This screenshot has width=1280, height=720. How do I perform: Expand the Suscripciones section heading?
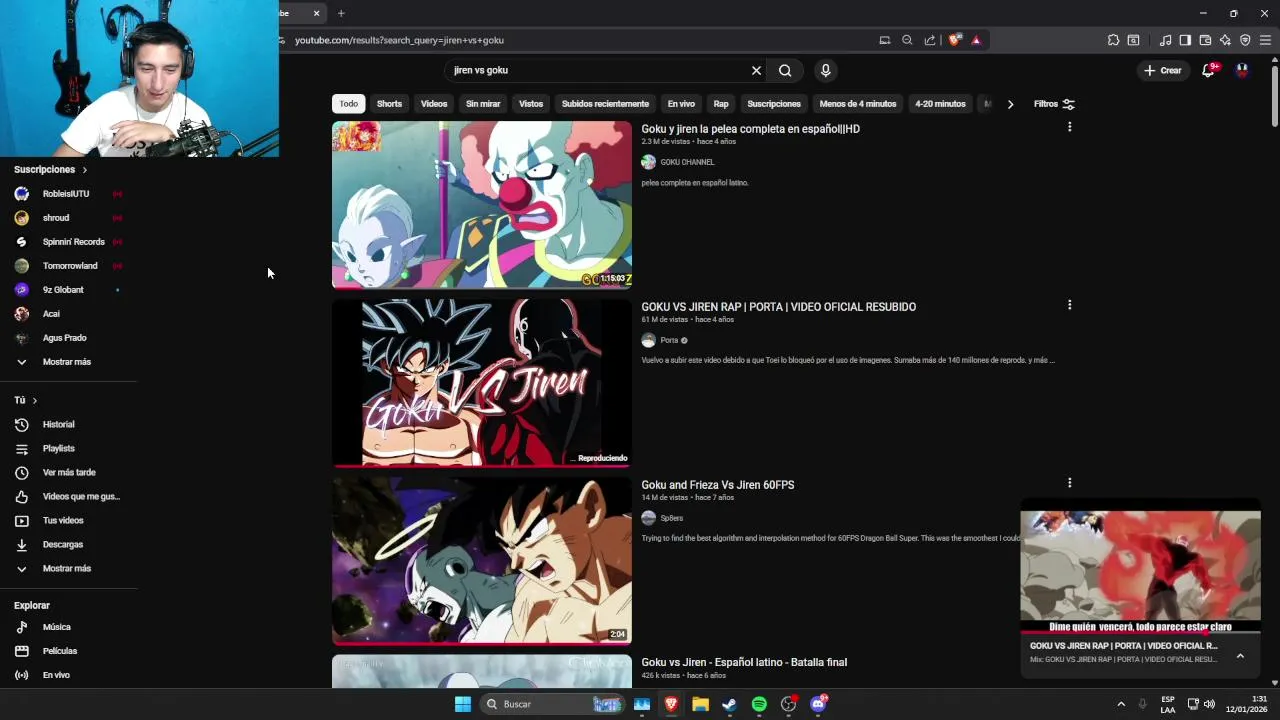pos(51,170)
